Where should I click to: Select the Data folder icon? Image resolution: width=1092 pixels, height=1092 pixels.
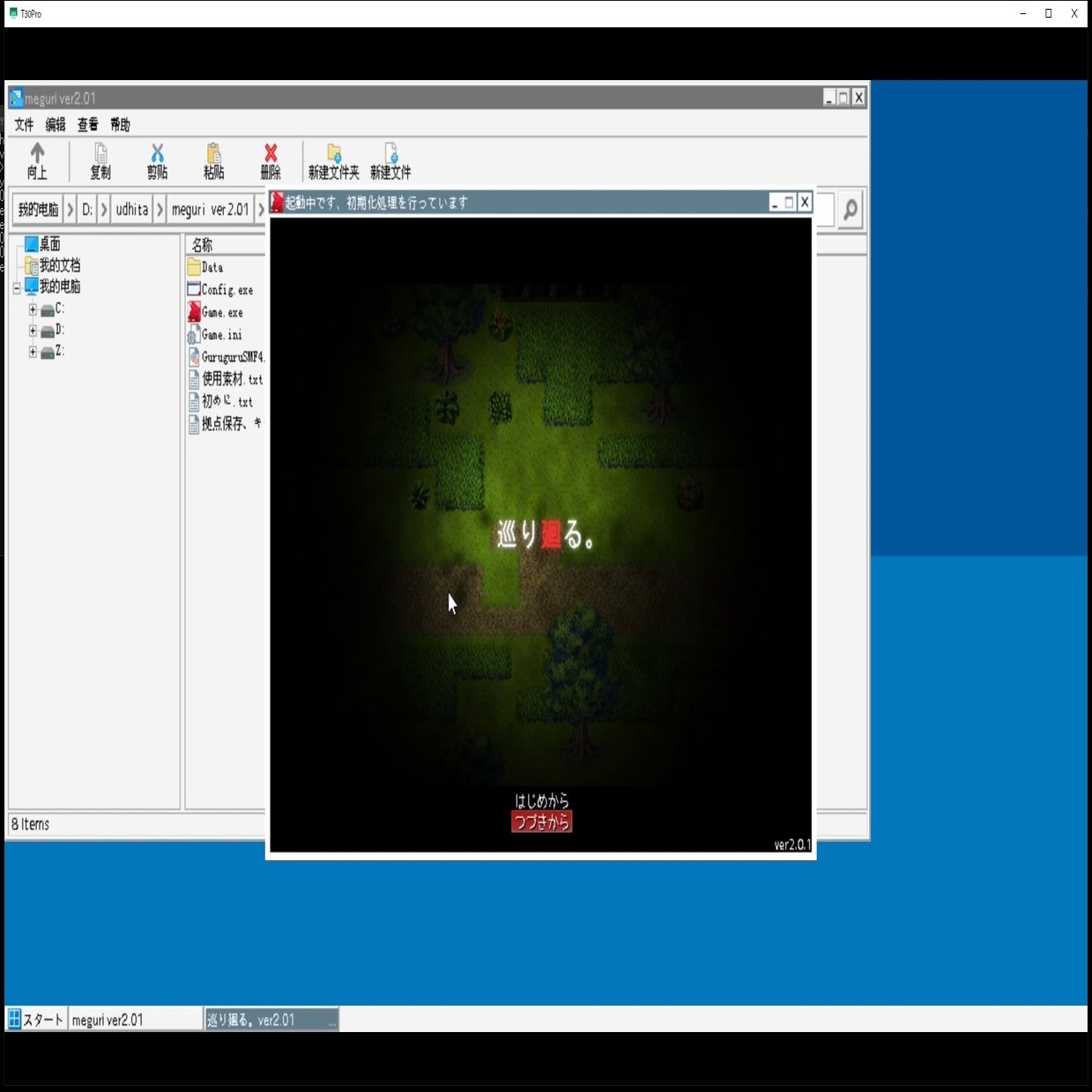pos(194,267)
